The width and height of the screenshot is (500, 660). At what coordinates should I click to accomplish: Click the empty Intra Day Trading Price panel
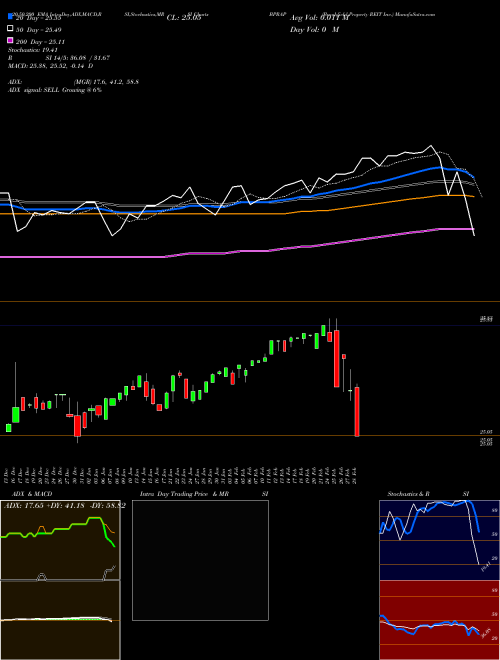click(x=200, y=560)
